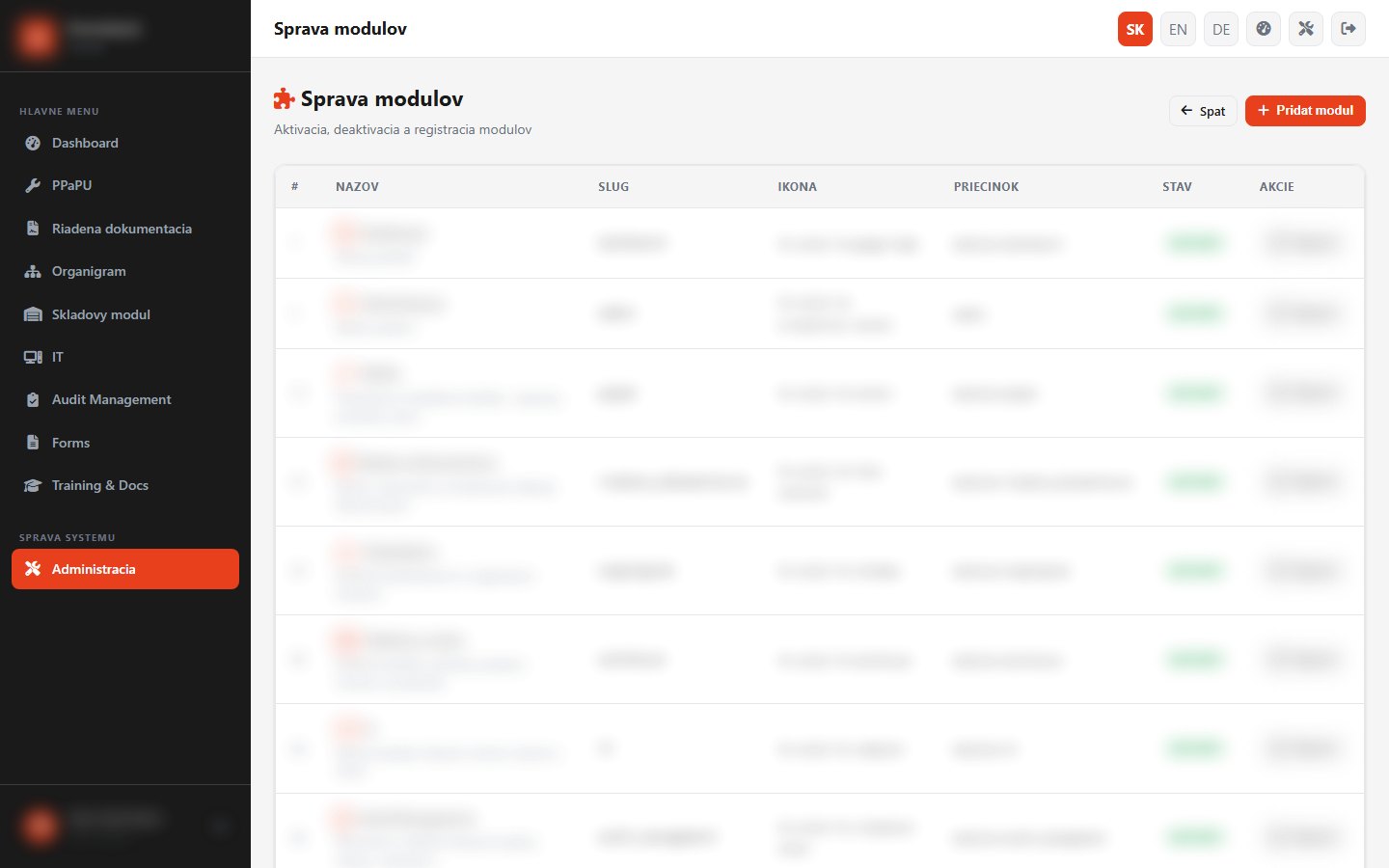The width and height of the screenshot is (1389, 868).
Task: Select the Organigram hierarchy icon
Action: (x=33, y=271)
